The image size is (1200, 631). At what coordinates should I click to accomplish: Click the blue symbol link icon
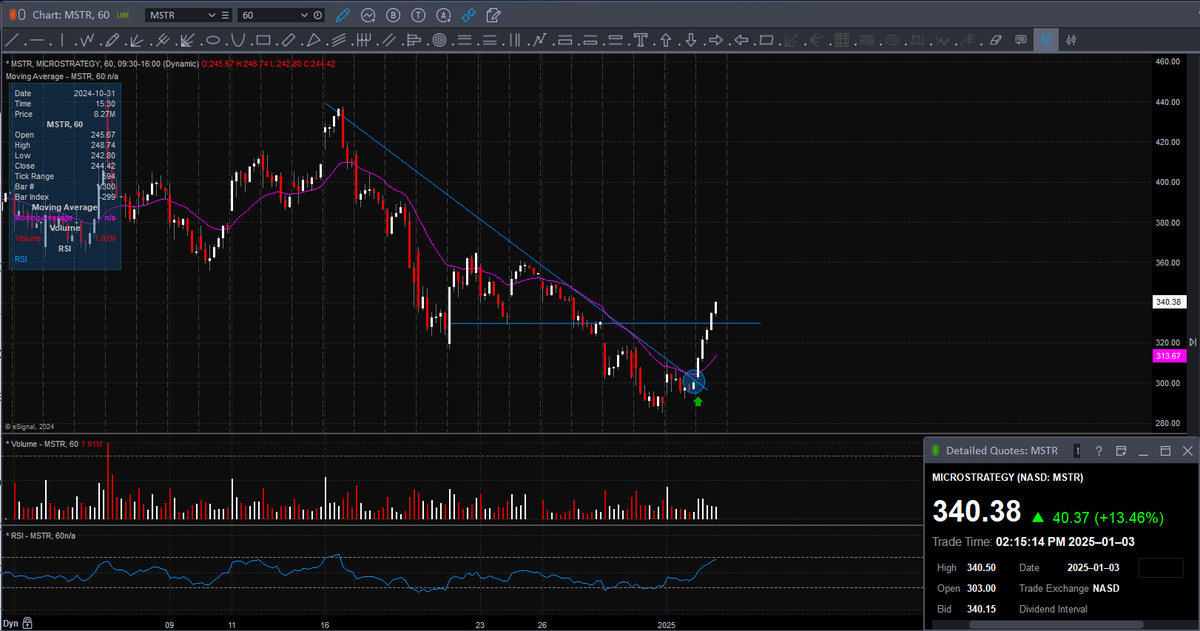(x=467, y=15)
